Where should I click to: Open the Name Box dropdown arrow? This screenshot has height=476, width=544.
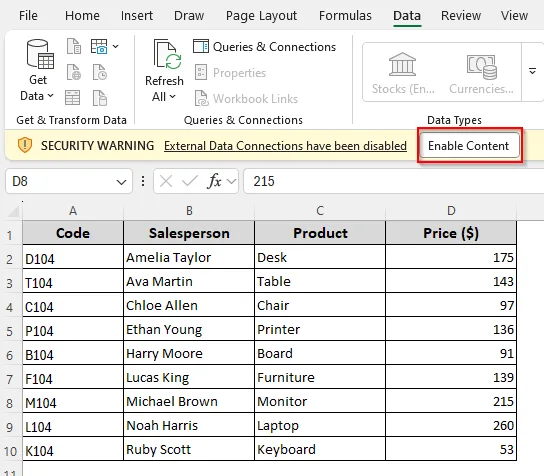(121, 182)
